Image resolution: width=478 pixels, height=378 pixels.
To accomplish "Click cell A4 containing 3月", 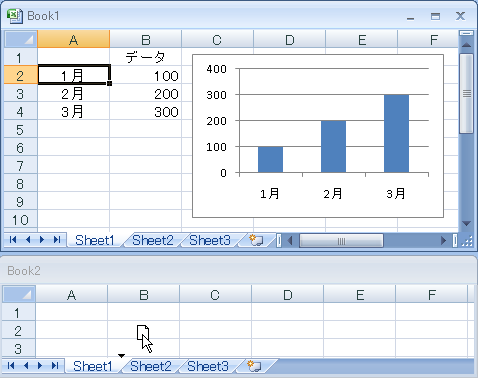I will pos(74,111).
